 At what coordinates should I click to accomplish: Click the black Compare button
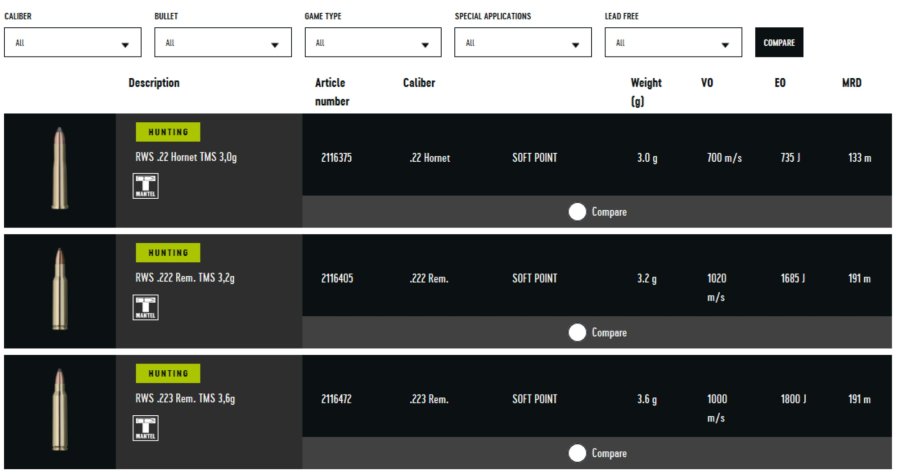[x=779, y=42]
